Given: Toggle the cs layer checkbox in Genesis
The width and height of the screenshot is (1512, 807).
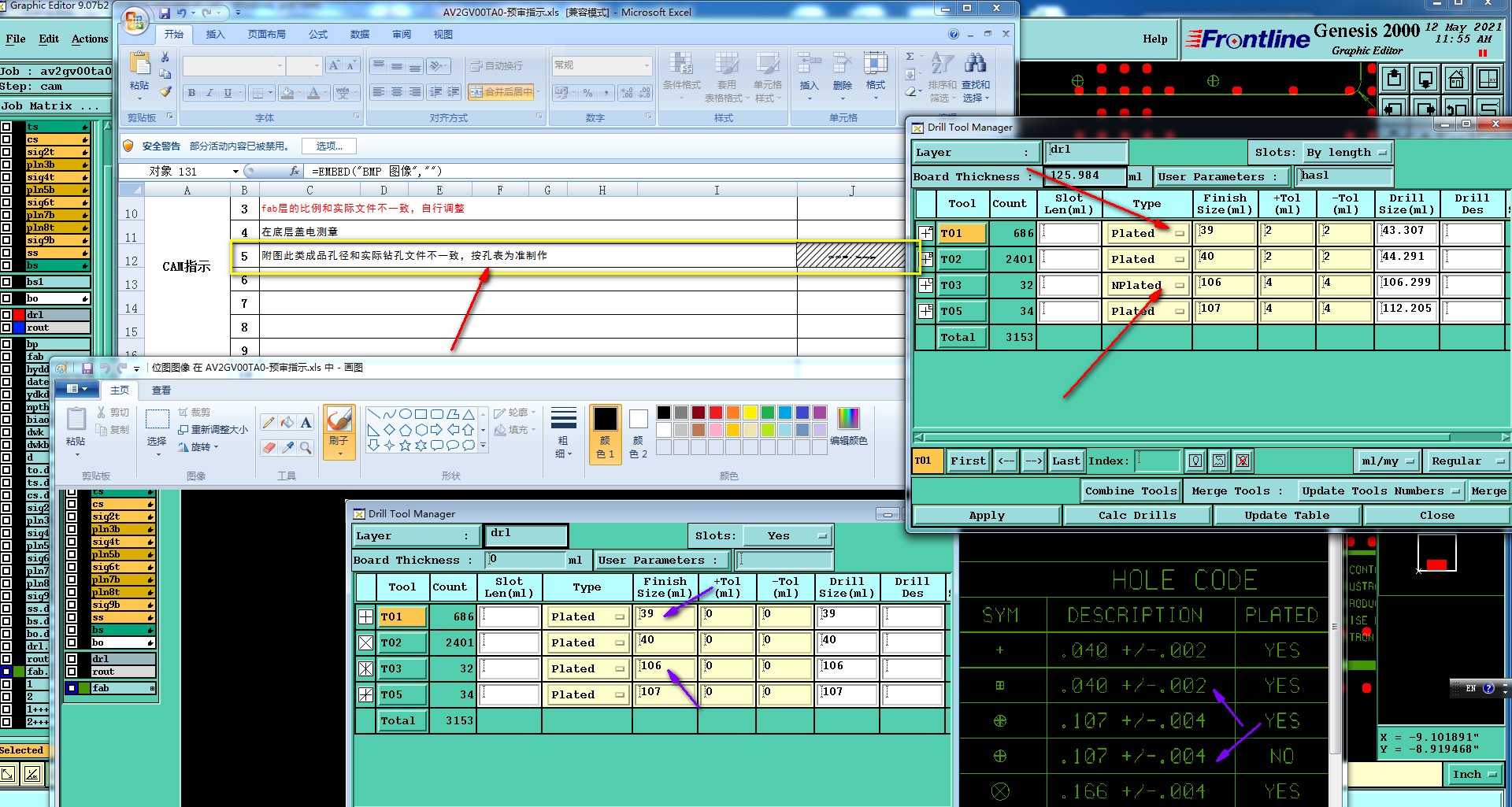Looking at the screenshot, I should pyautogui.click(x=6, y=139).
